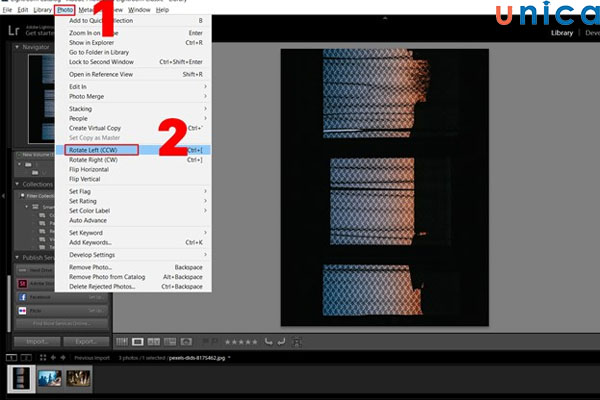Click the Hard Drive publish service icon
Screen dimensions: 600x400
(x=23, y=270)
